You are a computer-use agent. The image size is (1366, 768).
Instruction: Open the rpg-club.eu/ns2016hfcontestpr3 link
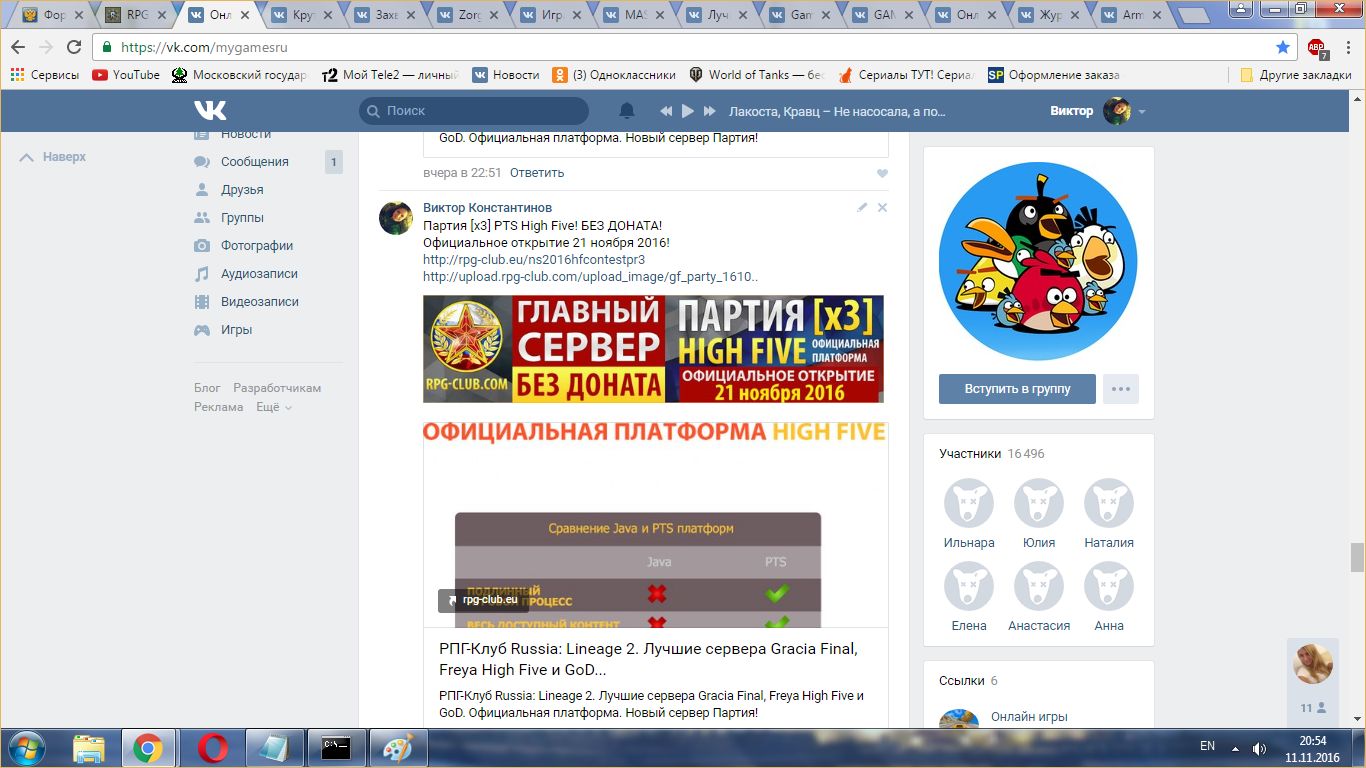click(x=534, y=260)
